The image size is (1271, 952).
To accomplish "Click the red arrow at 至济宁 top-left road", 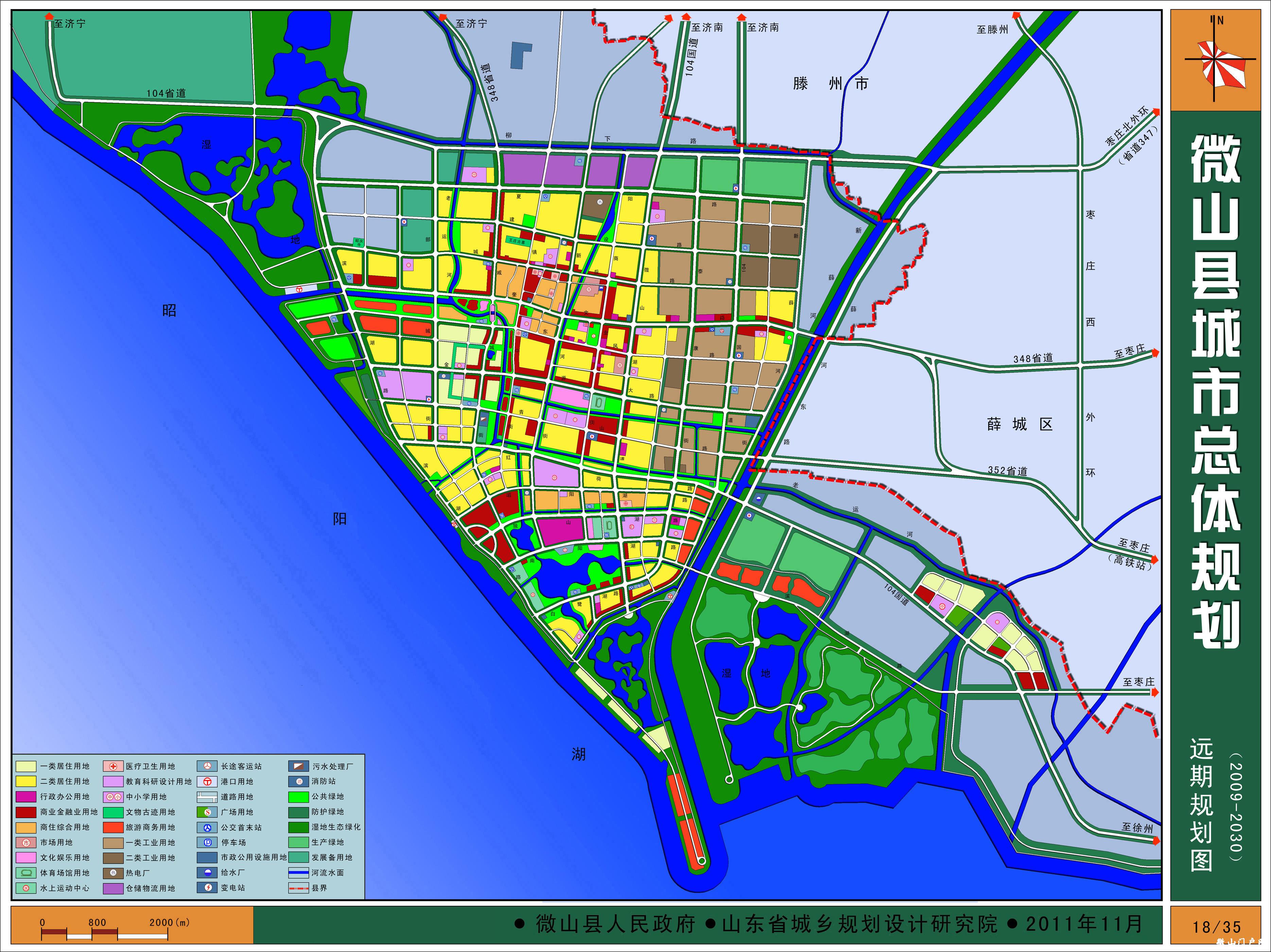I will 49,17.
